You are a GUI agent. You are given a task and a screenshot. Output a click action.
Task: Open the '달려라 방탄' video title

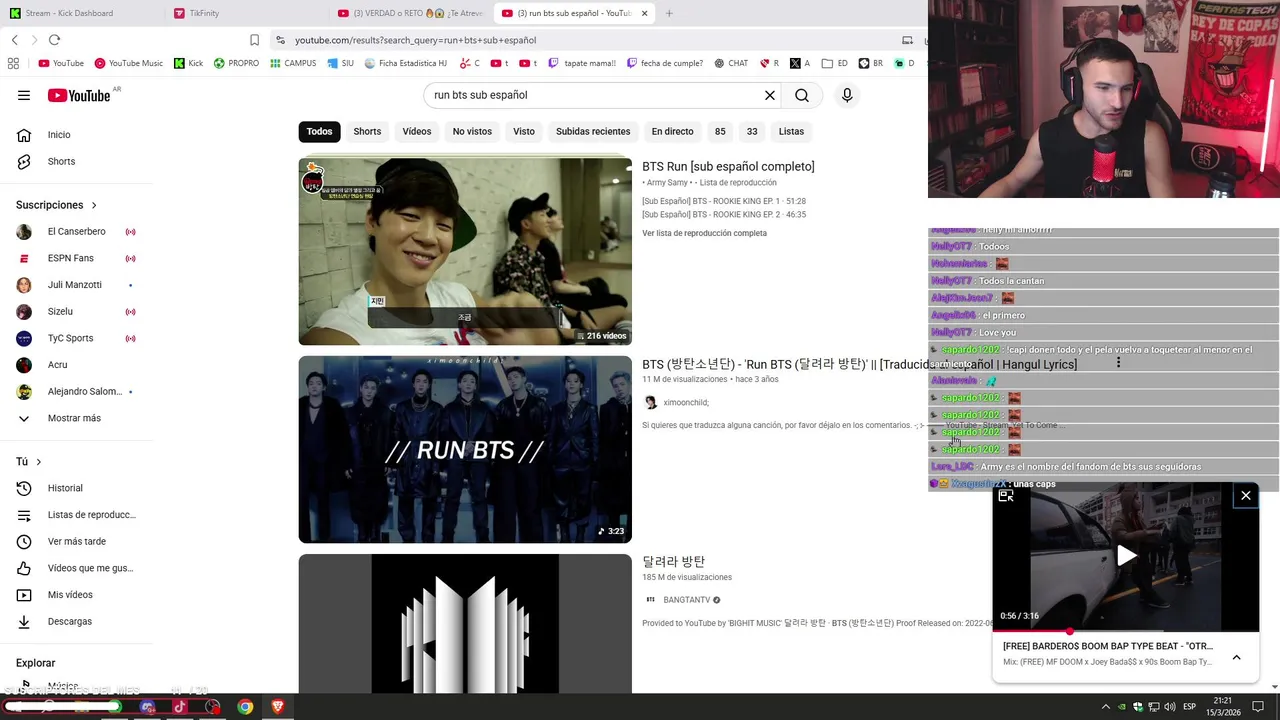pyautogui.click(x=673, y=562)
